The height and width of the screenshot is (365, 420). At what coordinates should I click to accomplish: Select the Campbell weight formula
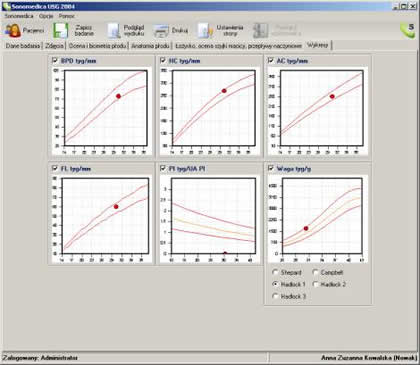(315, 272)
